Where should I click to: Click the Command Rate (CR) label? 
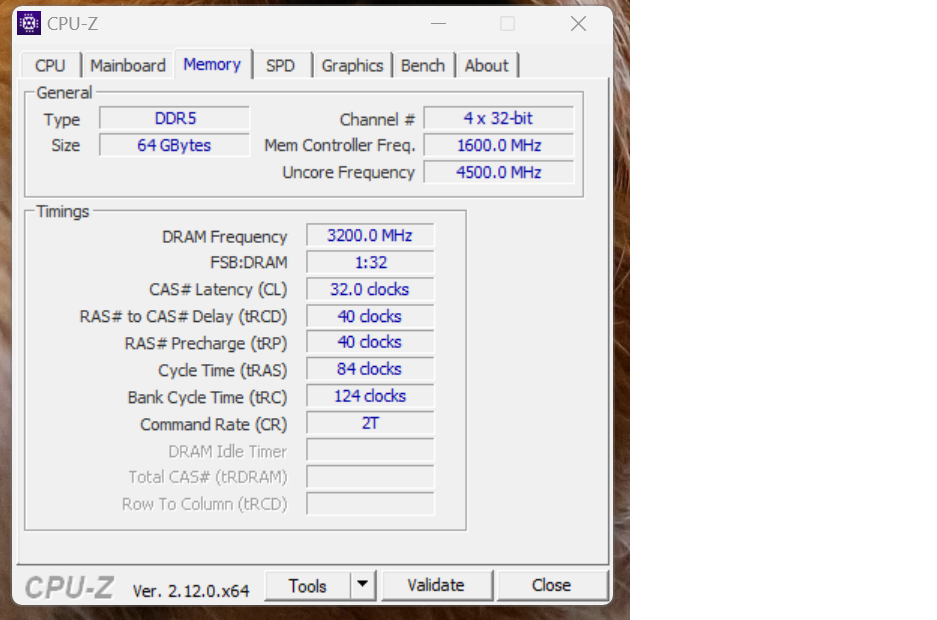(x=213, y=424)
